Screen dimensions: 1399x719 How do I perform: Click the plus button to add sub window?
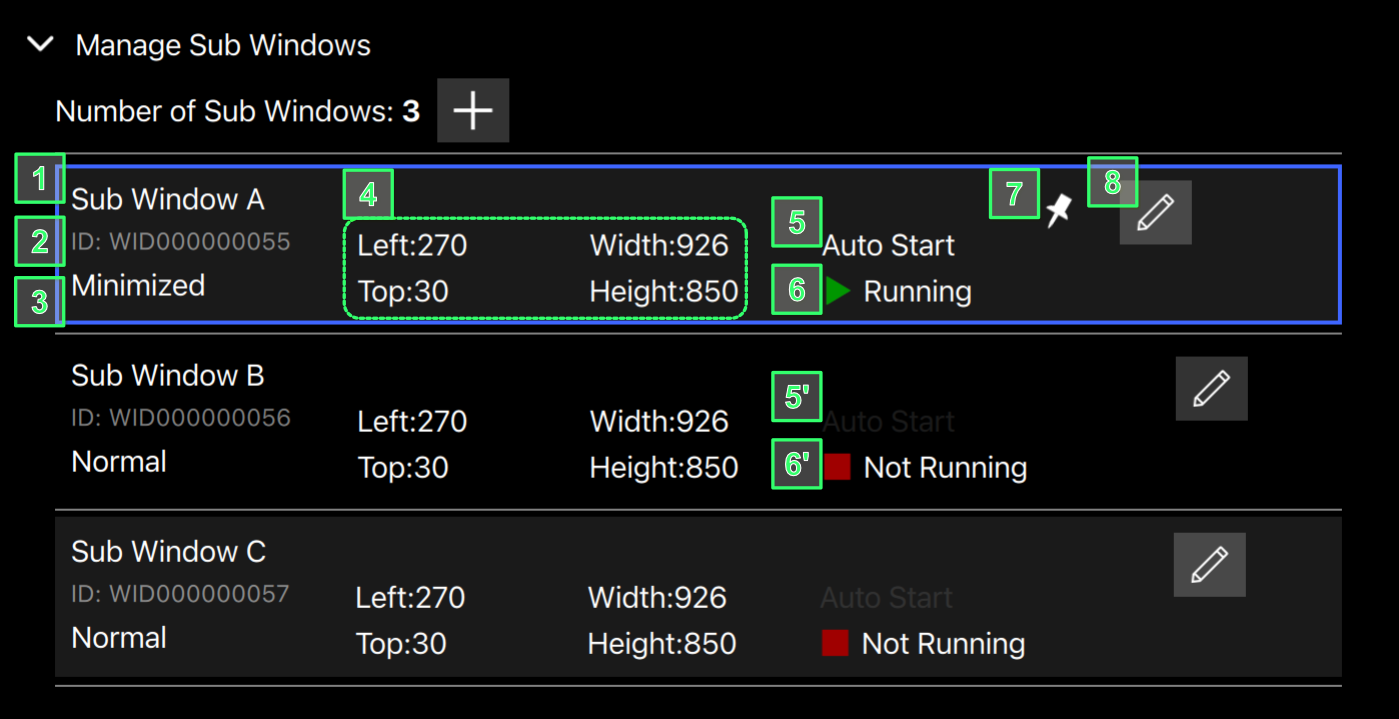tap(473, 111)
